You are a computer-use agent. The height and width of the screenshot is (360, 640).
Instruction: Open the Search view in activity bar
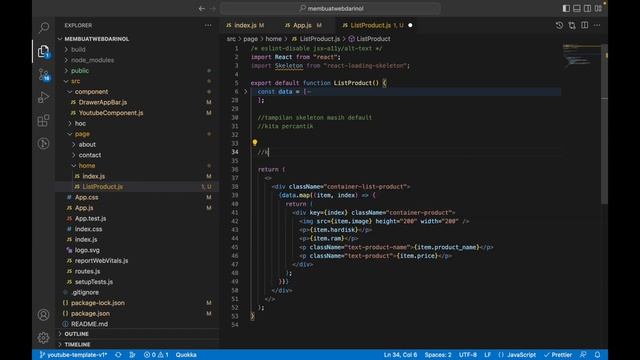pos(44,28)
